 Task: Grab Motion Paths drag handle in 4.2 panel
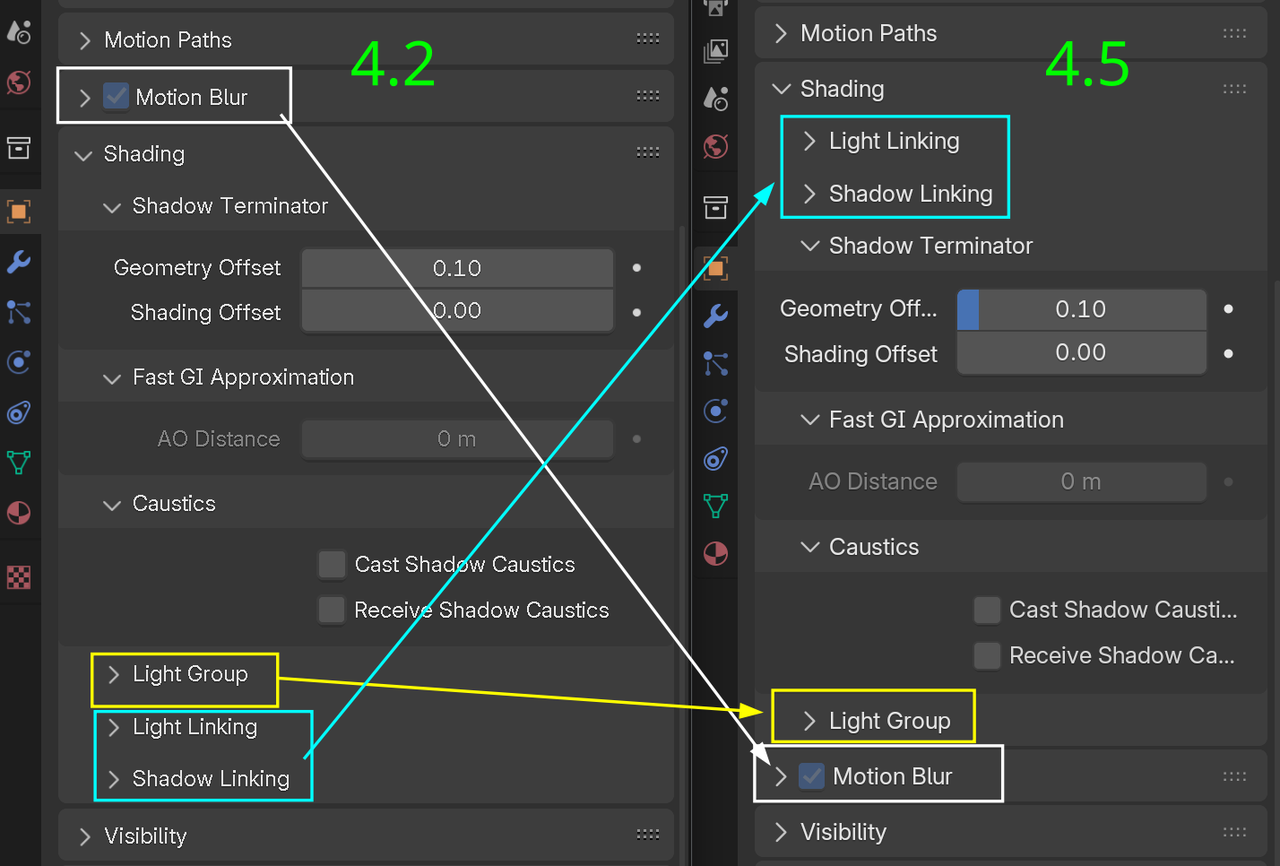tap(647, 39)
